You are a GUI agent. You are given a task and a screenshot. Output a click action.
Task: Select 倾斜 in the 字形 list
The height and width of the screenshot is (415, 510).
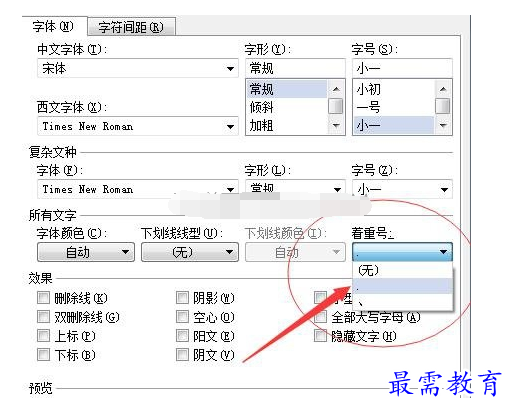point(287,107)
